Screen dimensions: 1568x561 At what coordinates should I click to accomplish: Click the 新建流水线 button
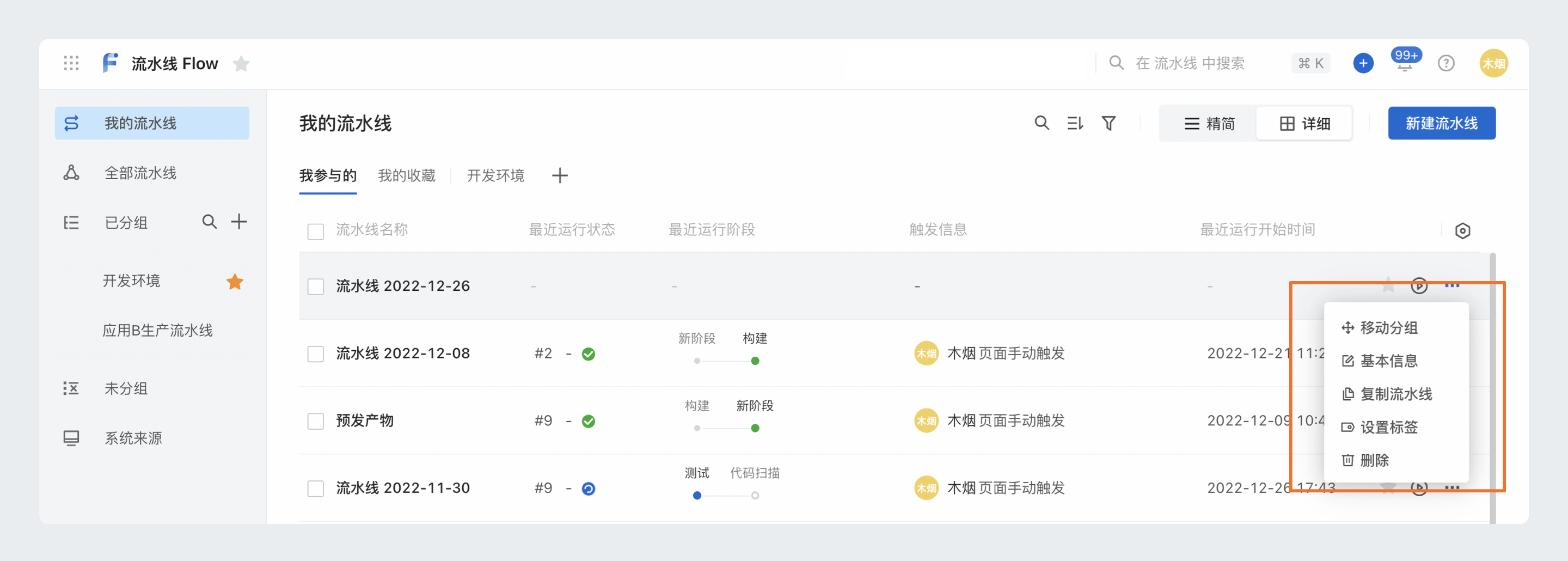pyautogui.click(x=1441, y=124)
